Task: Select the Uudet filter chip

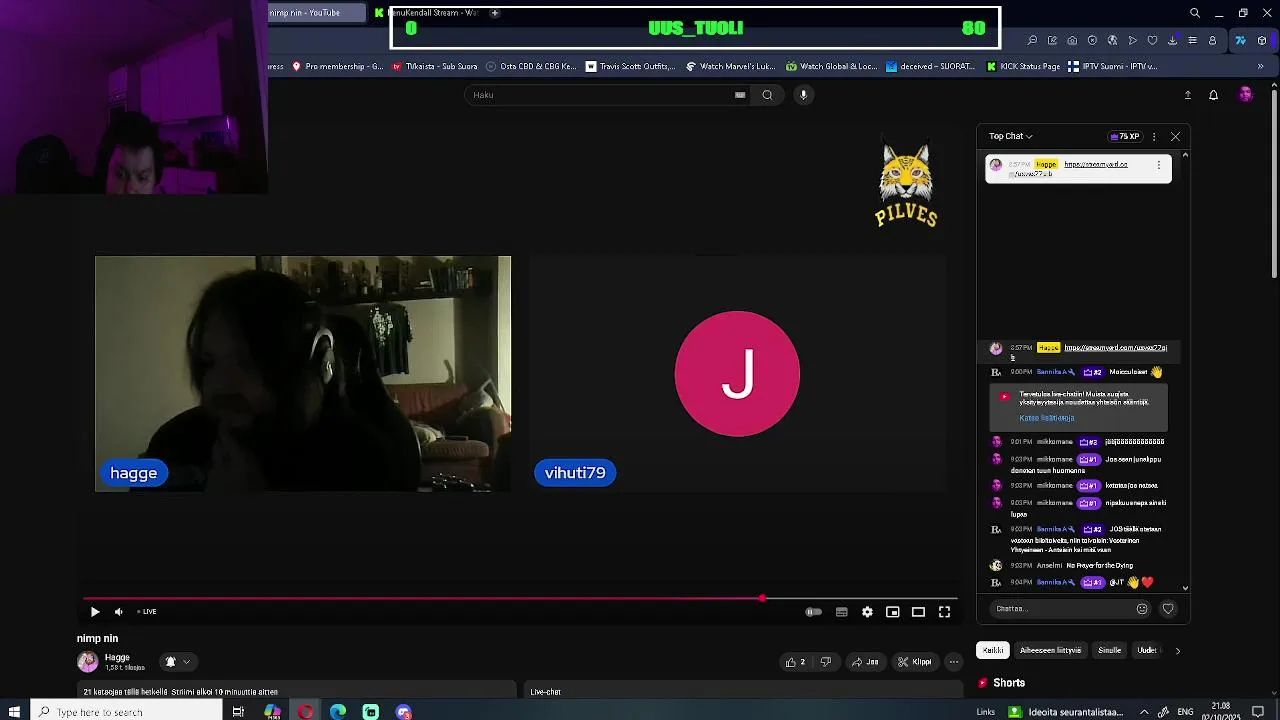Action: click(x=1147, y=650)
